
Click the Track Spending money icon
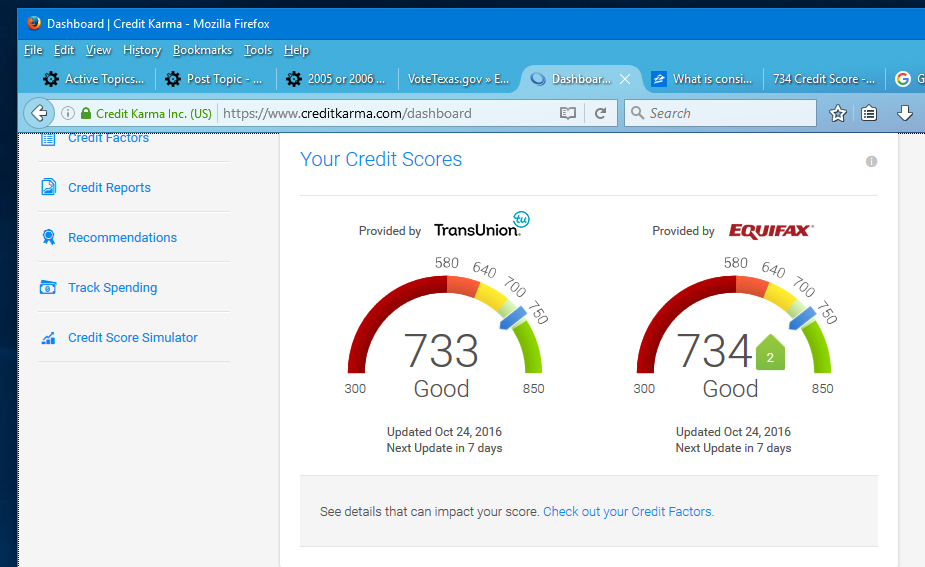click(x=48, y=287)
